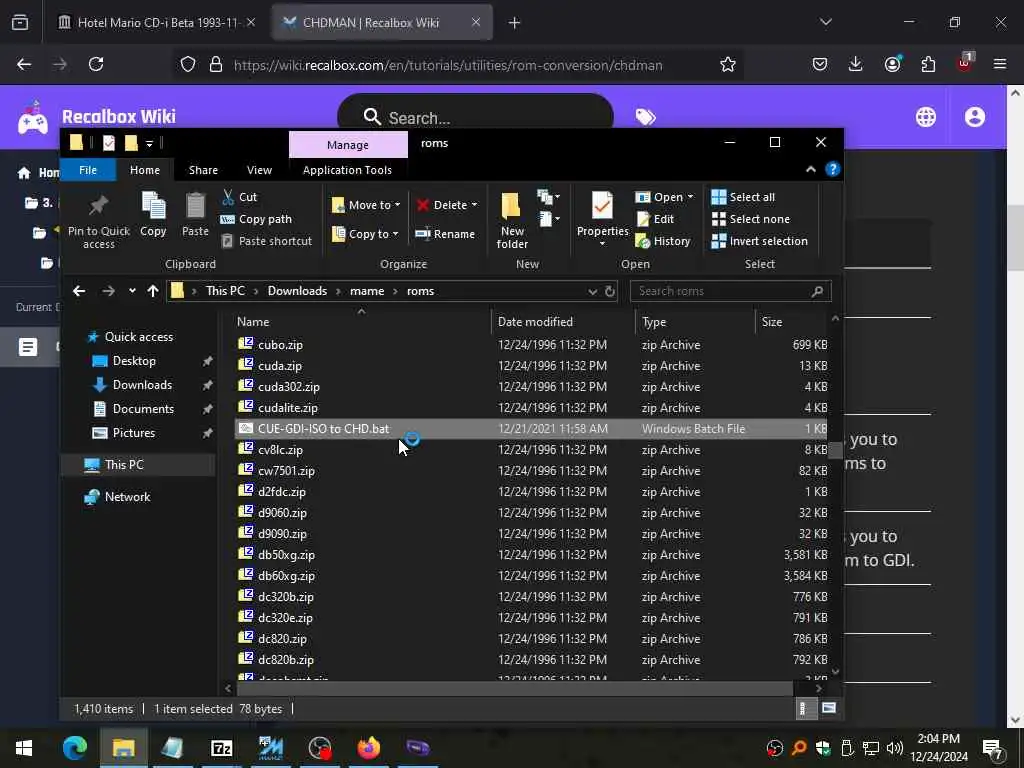The height and width of the screenshot is (768, 1024).
Task: Click the Search roms input field
Action: [x=730, y=291]
